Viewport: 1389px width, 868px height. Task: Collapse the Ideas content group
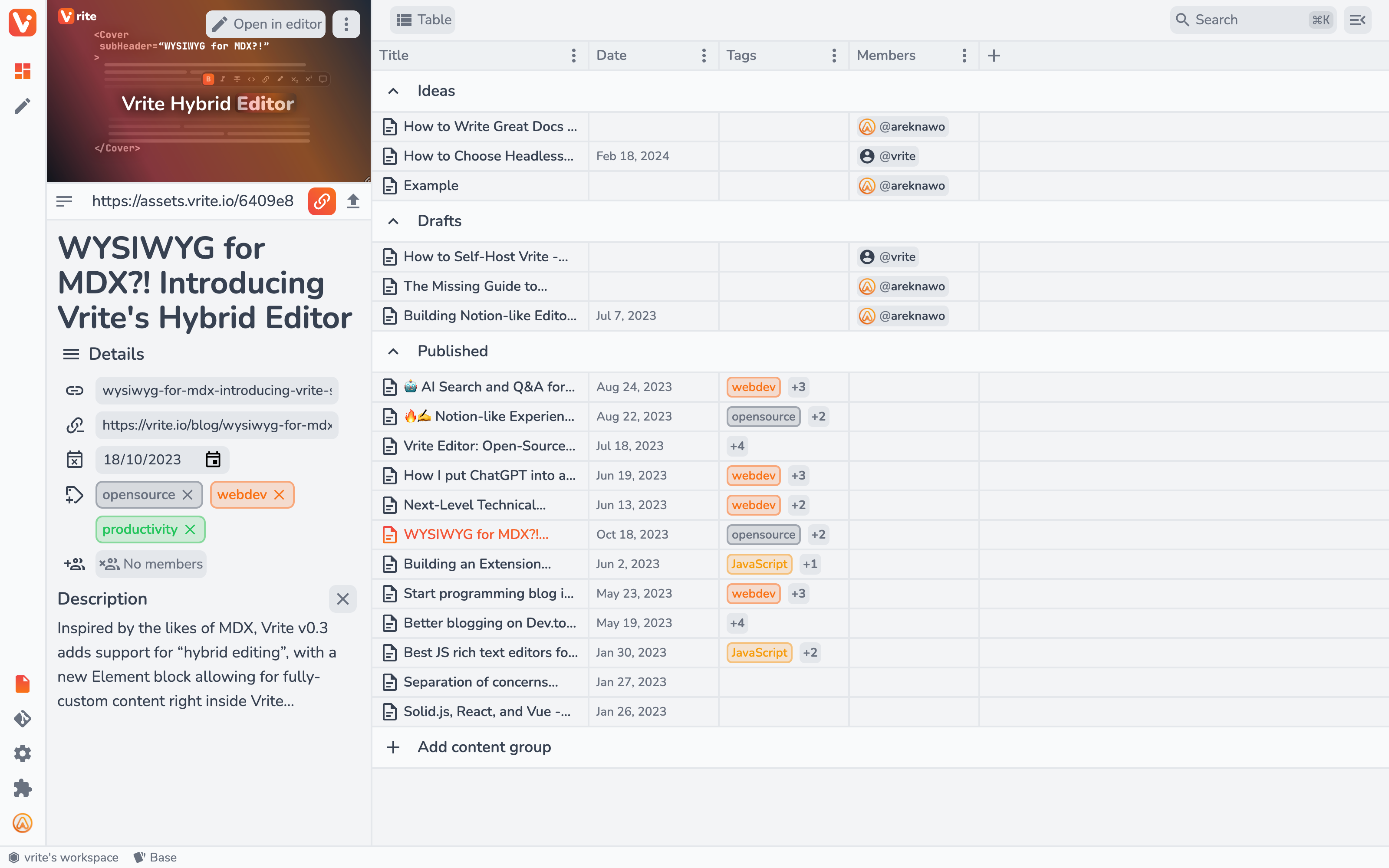pos(393,91)
